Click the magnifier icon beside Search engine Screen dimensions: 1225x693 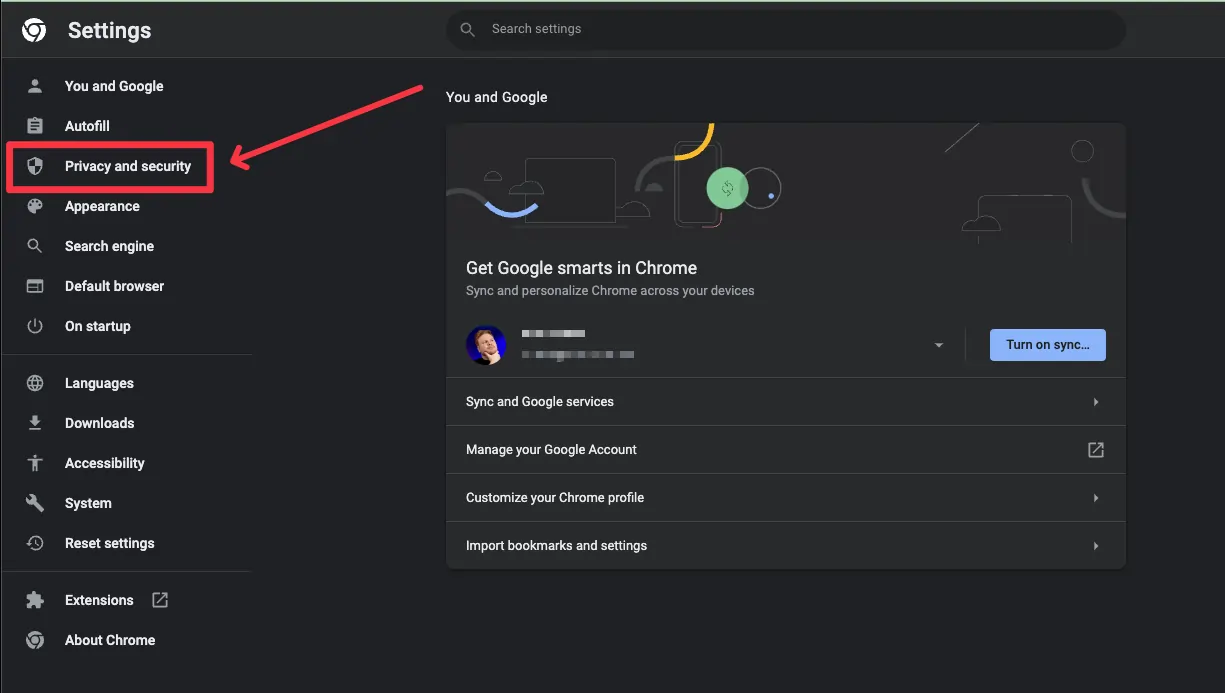pyautogui.click(x=35, y=246)
